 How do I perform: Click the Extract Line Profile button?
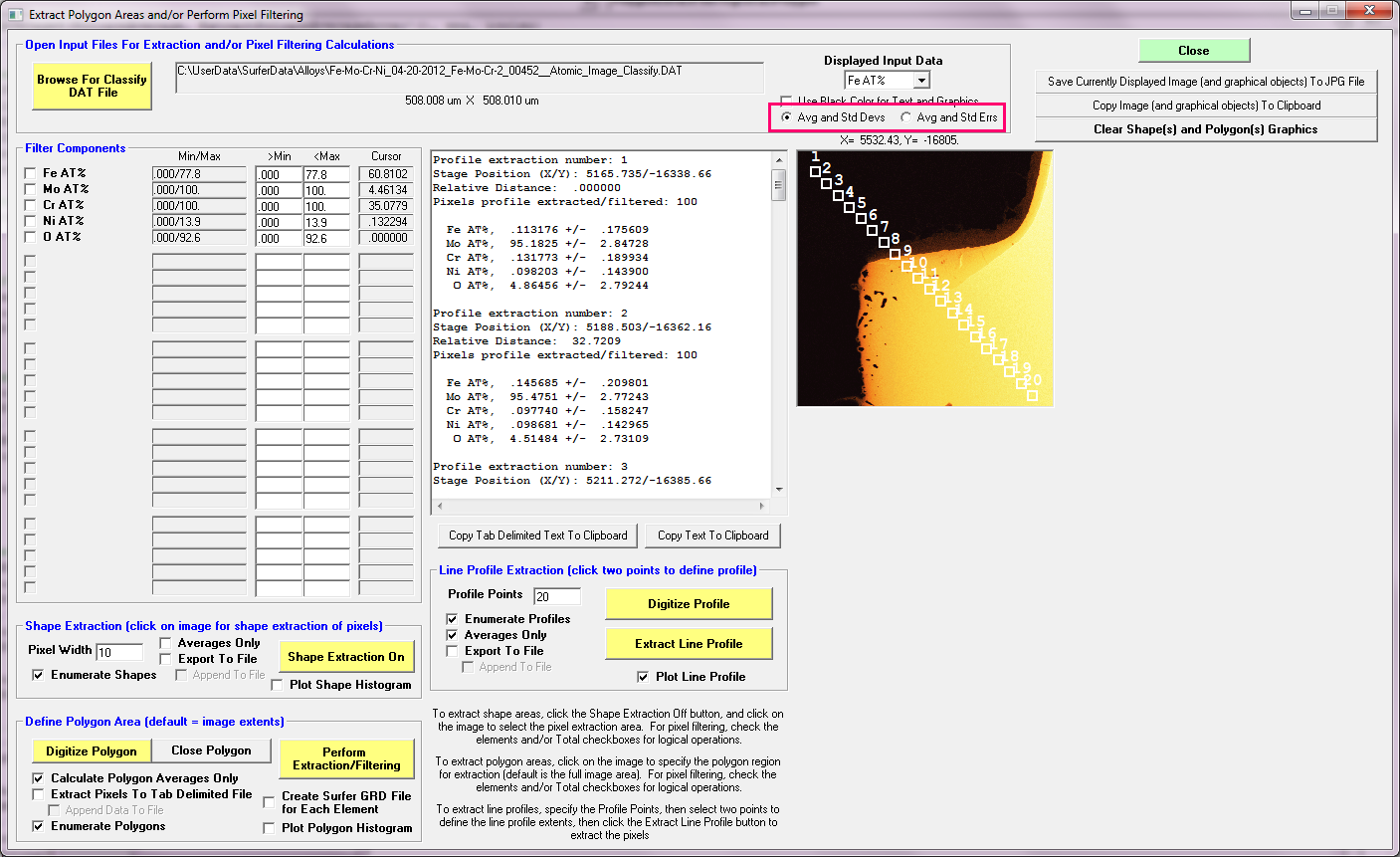689,644
